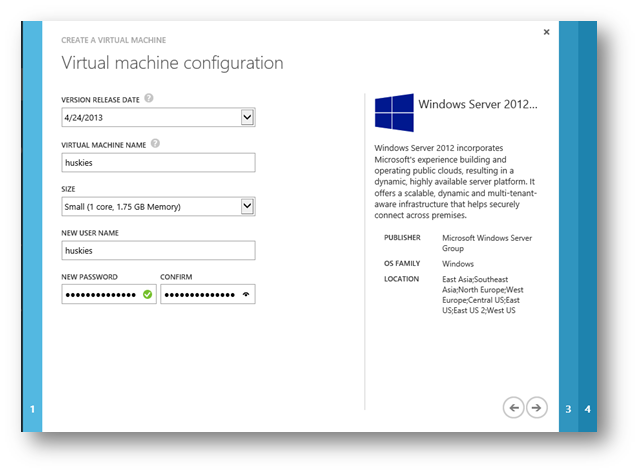Click the OS FAMILY label

pyautogui.click(x=402, y=263)
